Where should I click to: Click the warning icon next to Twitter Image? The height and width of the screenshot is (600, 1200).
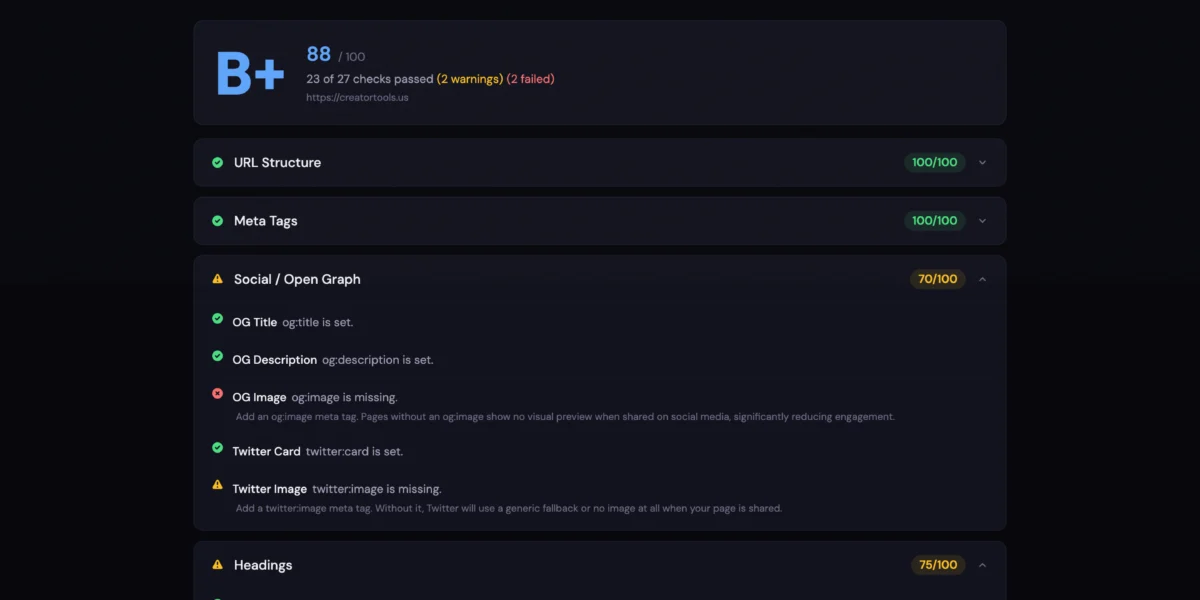[217, 485]
